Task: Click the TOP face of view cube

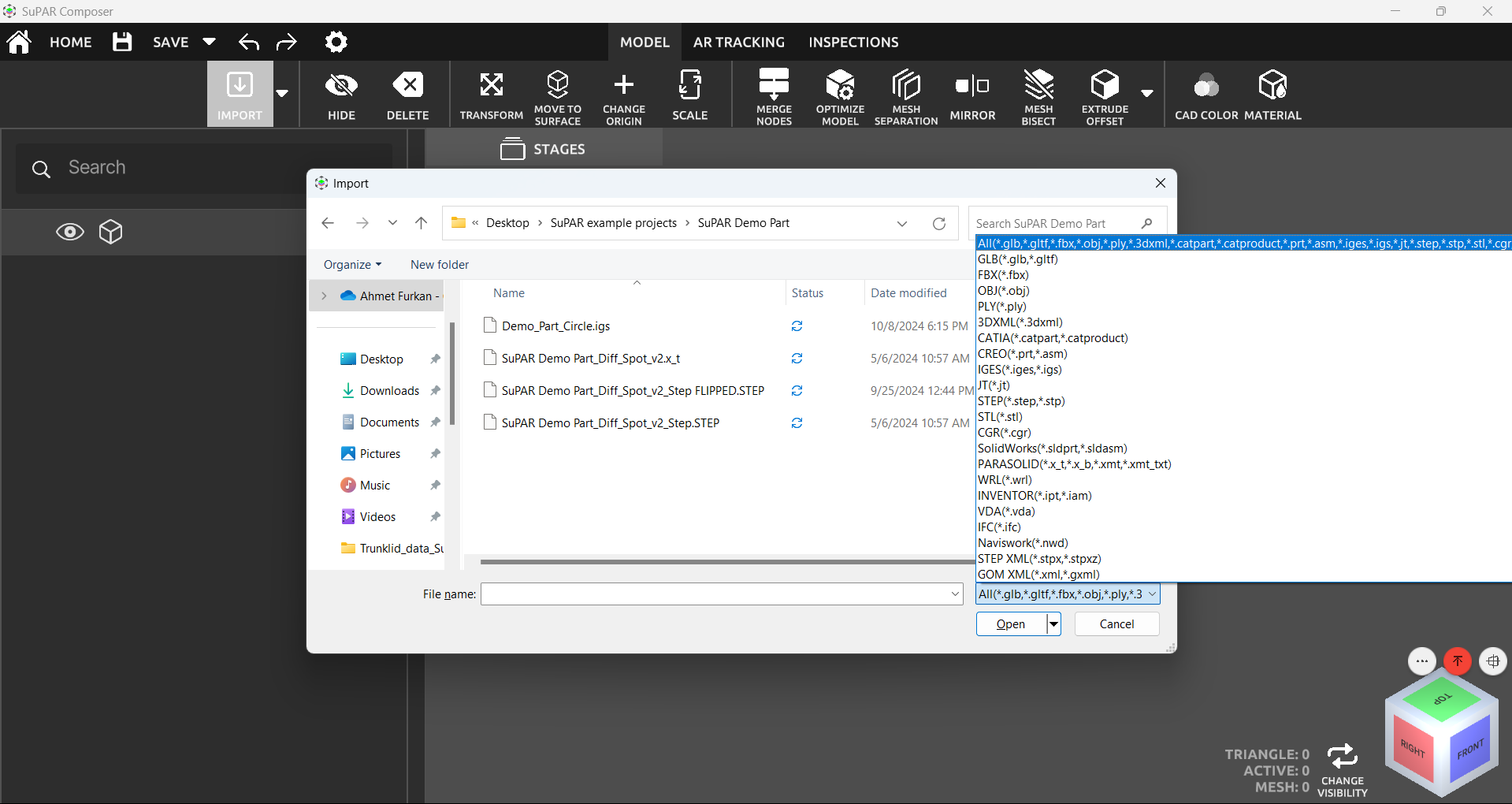Action: (1443, 698)
